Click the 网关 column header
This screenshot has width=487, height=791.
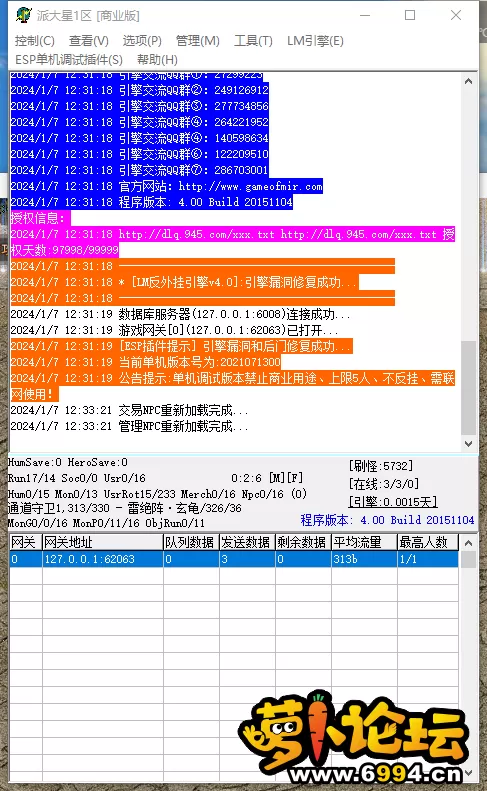click(x=25, y=542)
